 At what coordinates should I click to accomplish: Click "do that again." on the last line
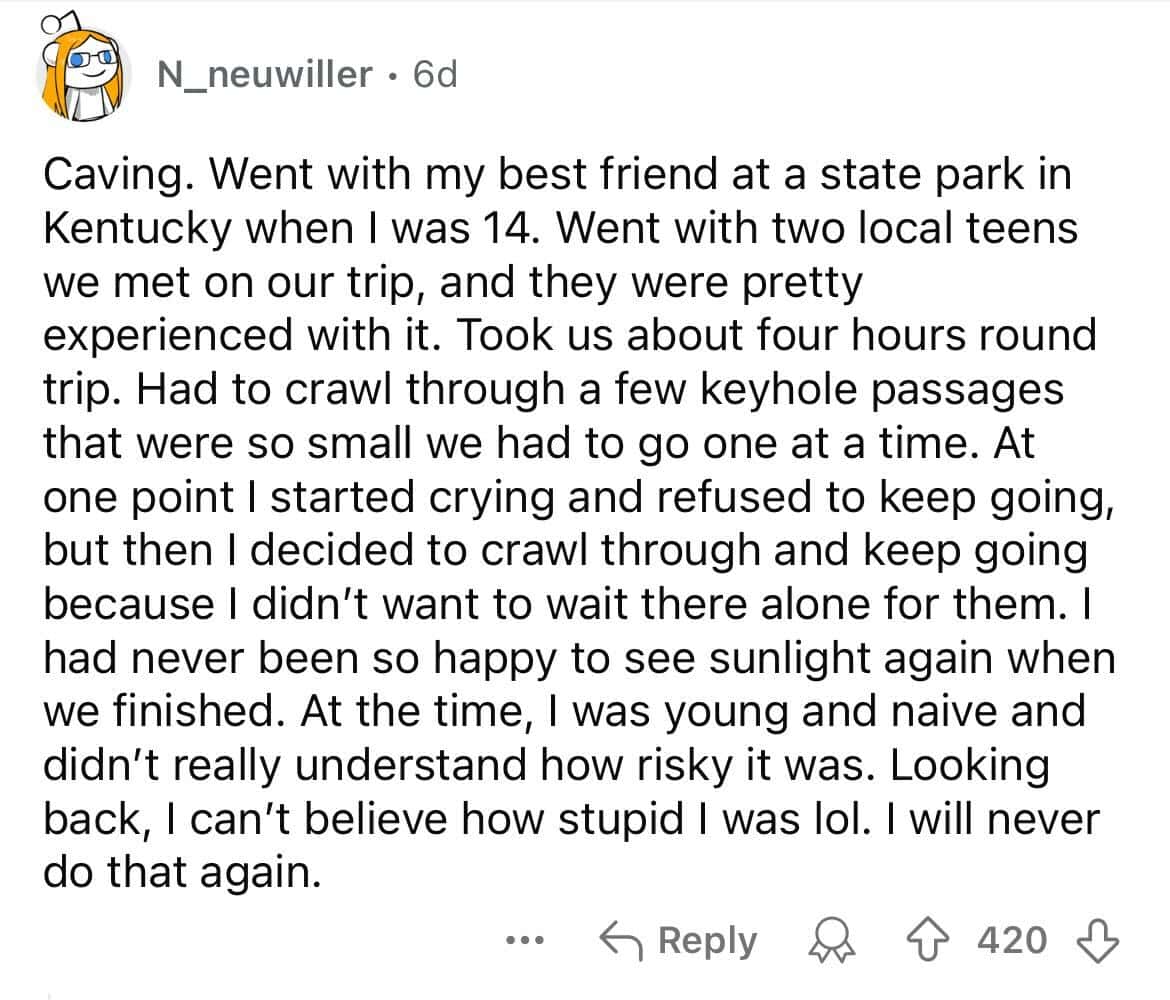point(183,875)
